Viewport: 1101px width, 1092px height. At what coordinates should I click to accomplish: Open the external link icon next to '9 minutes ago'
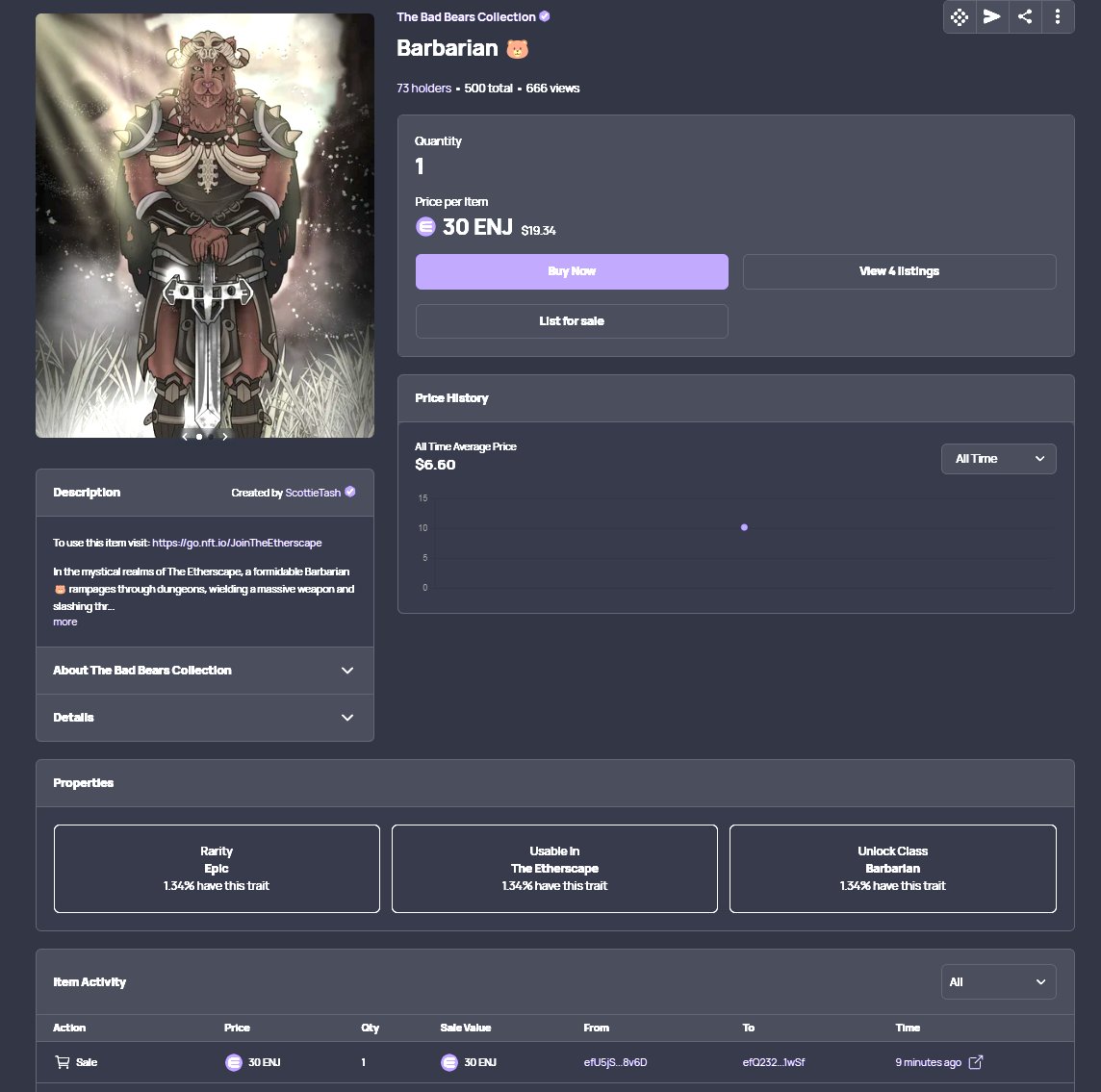(976, 1062)
